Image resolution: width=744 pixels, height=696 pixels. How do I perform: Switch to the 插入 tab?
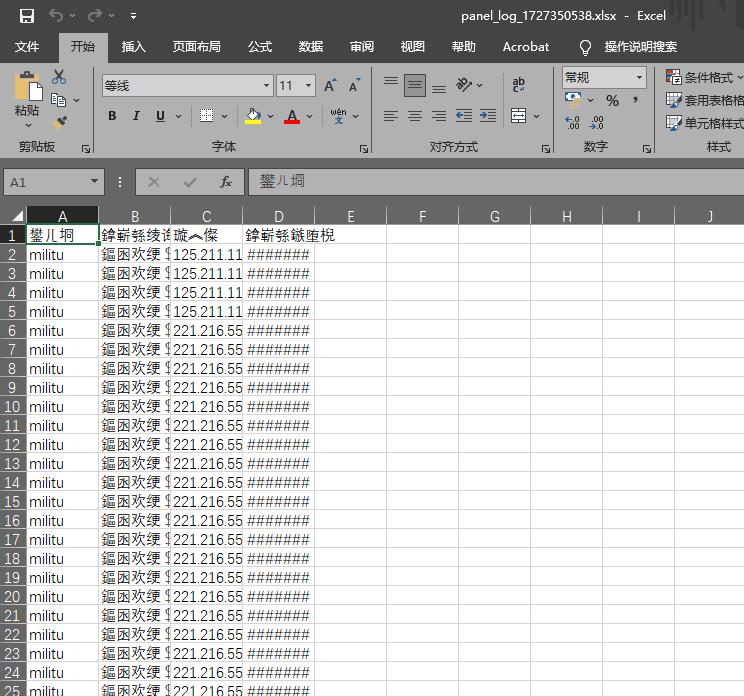click(x=133, y=46)
